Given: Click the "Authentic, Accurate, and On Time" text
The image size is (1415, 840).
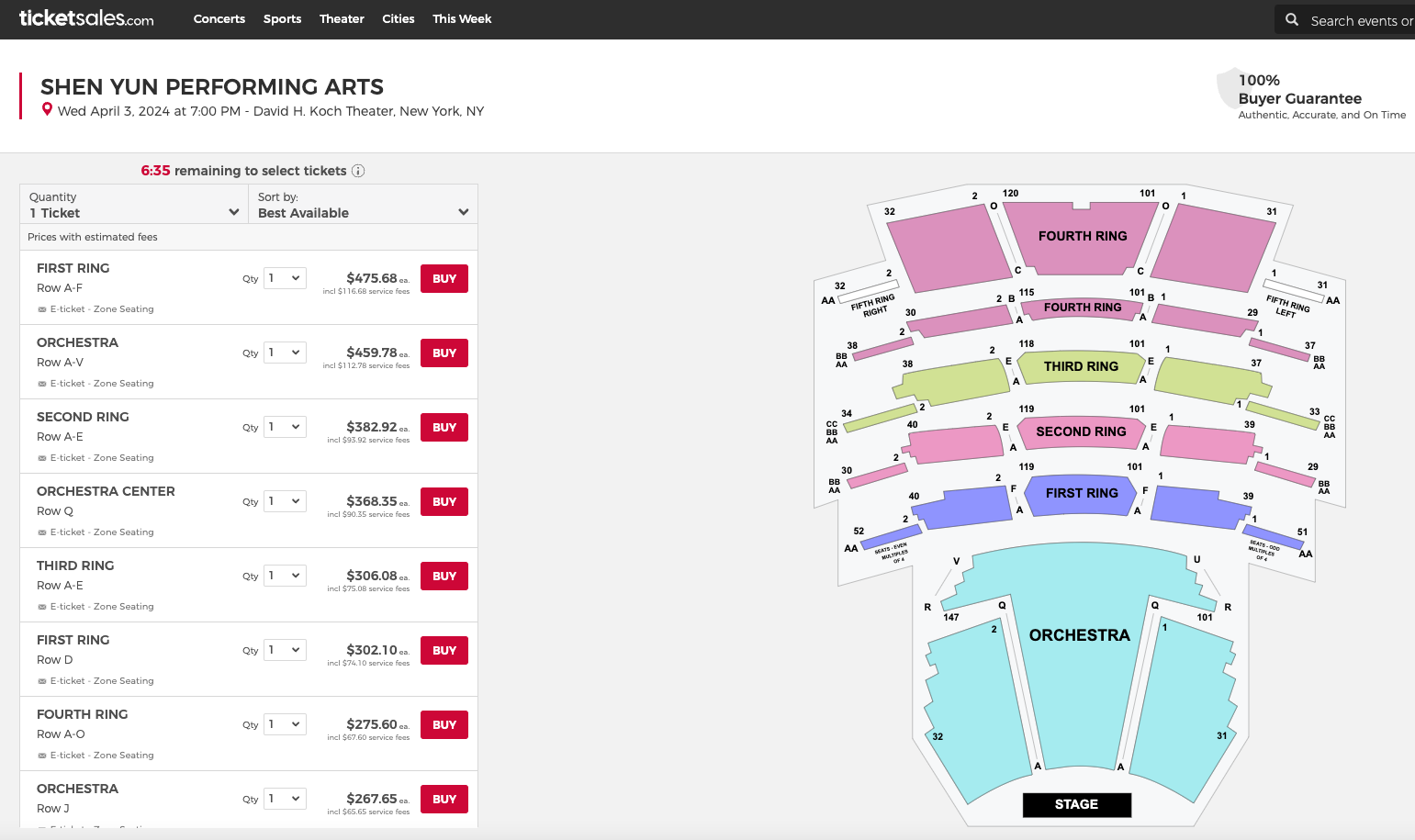Looking at the screenshot, I should click(1322, 115).
